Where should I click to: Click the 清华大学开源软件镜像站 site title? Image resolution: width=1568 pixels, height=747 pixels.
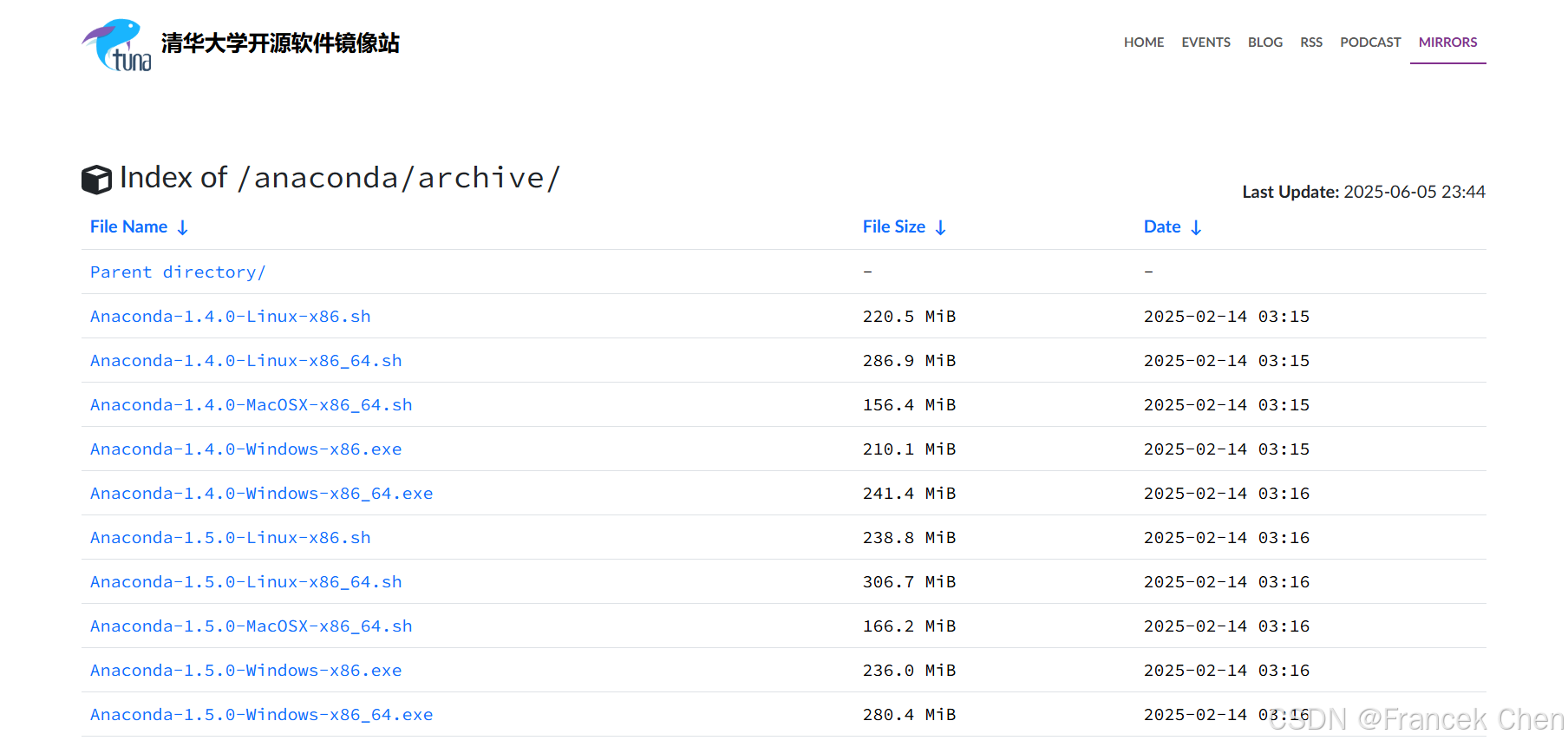(280, 43)
